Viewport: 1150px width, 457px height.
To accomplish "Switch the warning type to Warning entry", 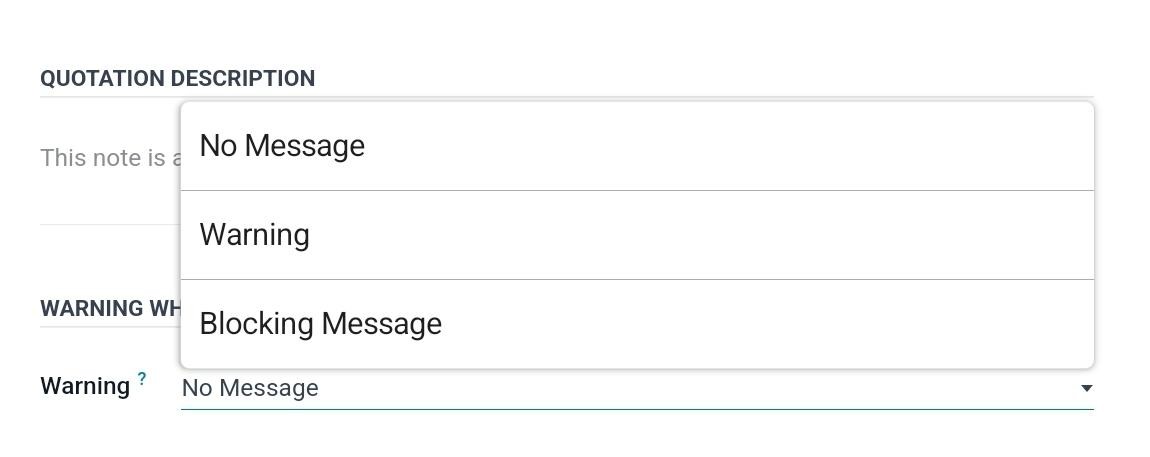I will (x=254, y=235).
